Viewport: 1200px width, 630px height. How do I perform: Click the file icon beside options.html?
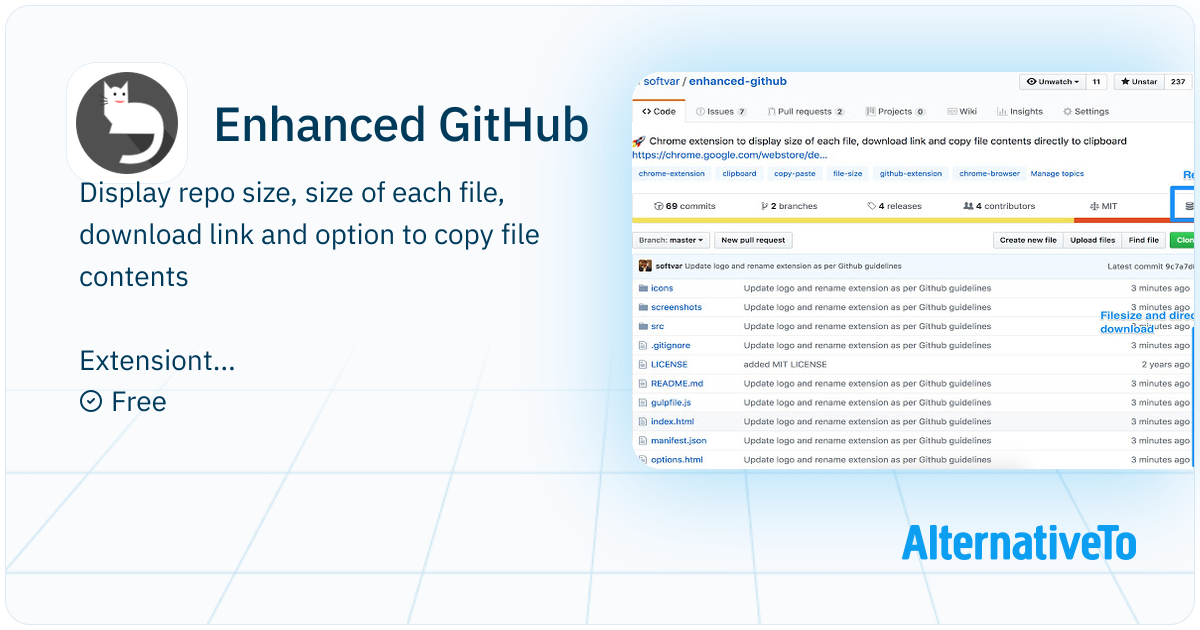pyautogui.click(x=643, y=459)
